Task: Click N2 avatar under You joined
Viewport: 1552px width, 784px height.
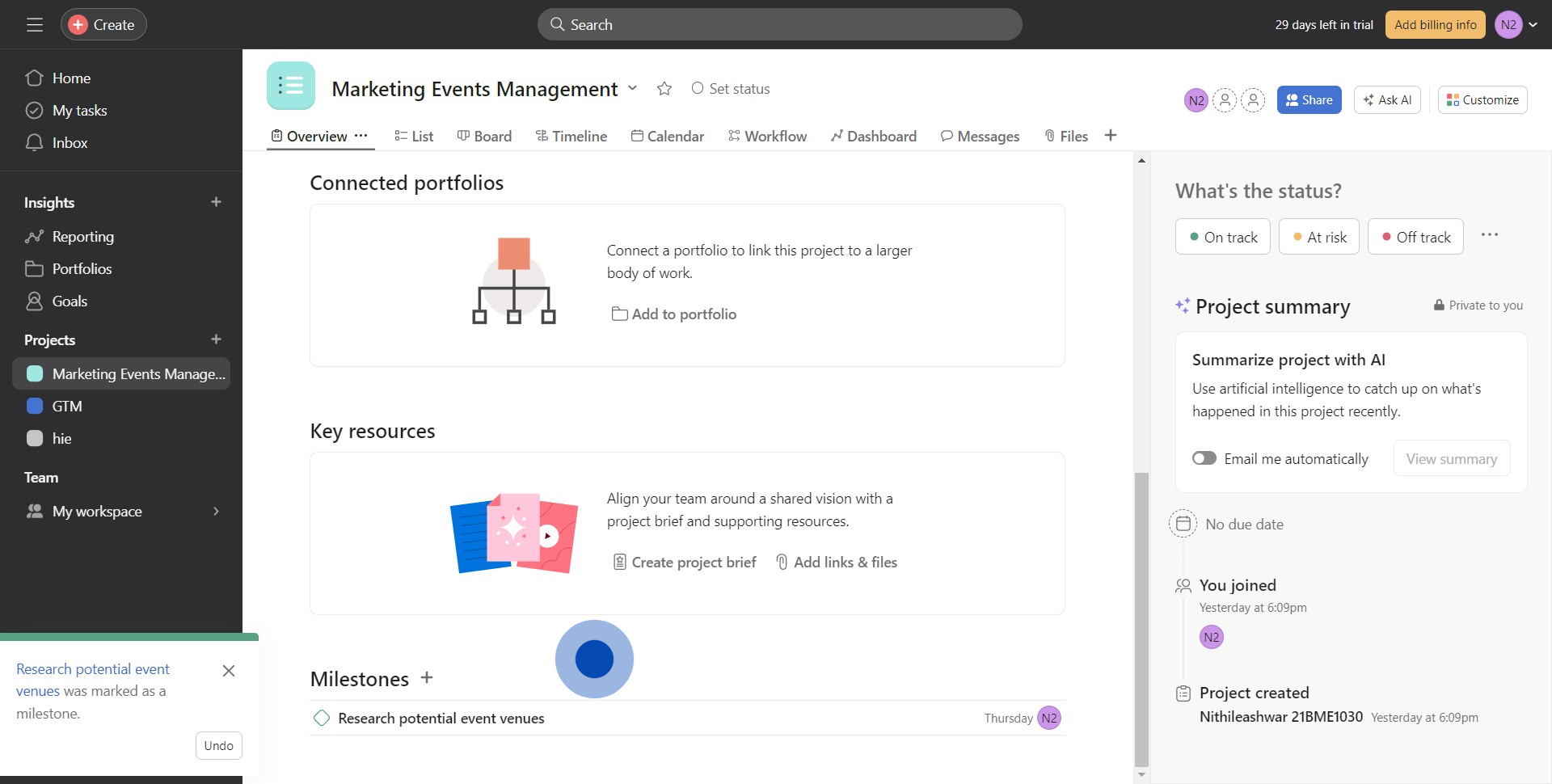Action: (1211, 637)
